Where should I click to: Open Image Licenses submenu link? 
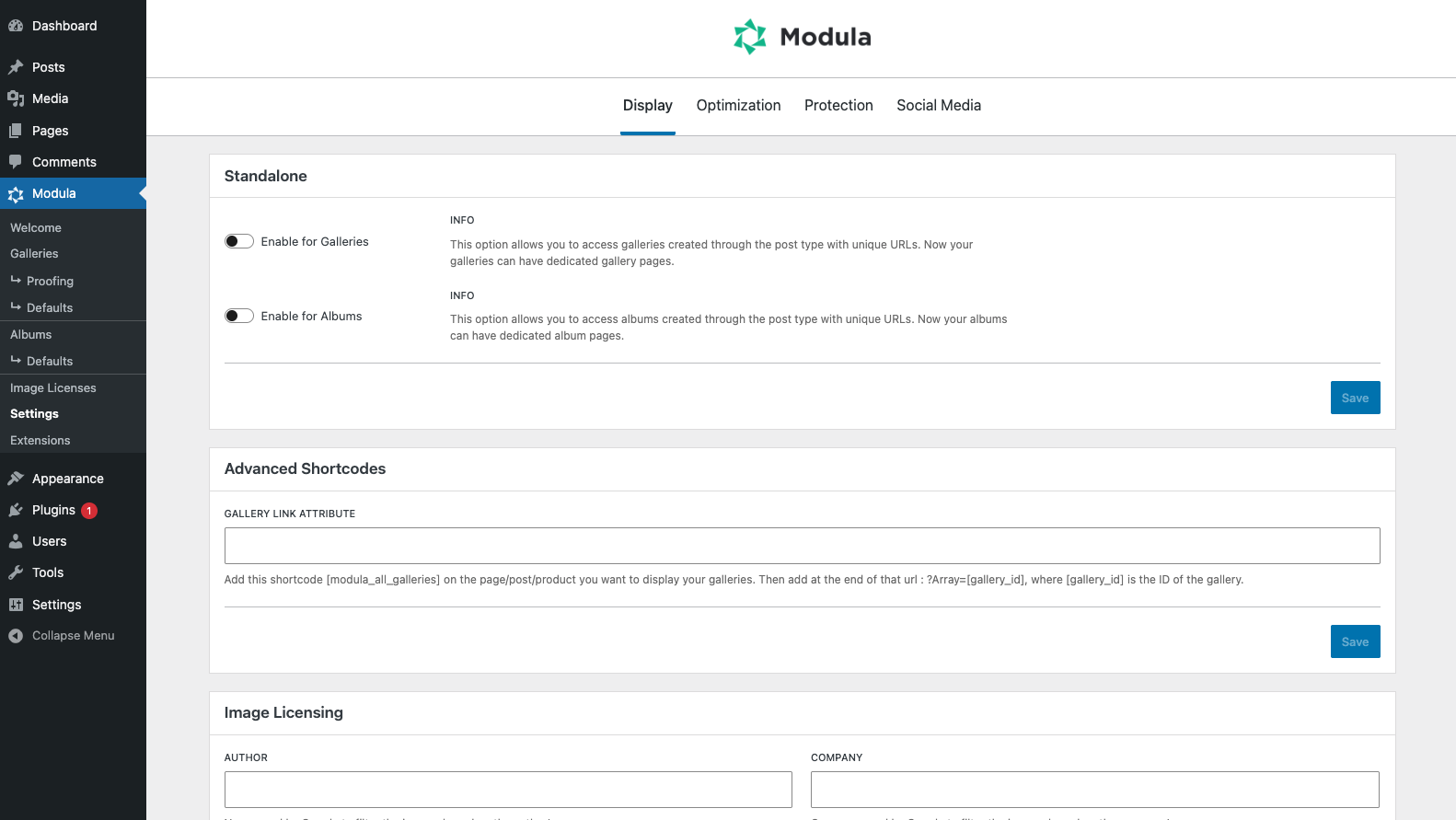[x=53, y=388]
